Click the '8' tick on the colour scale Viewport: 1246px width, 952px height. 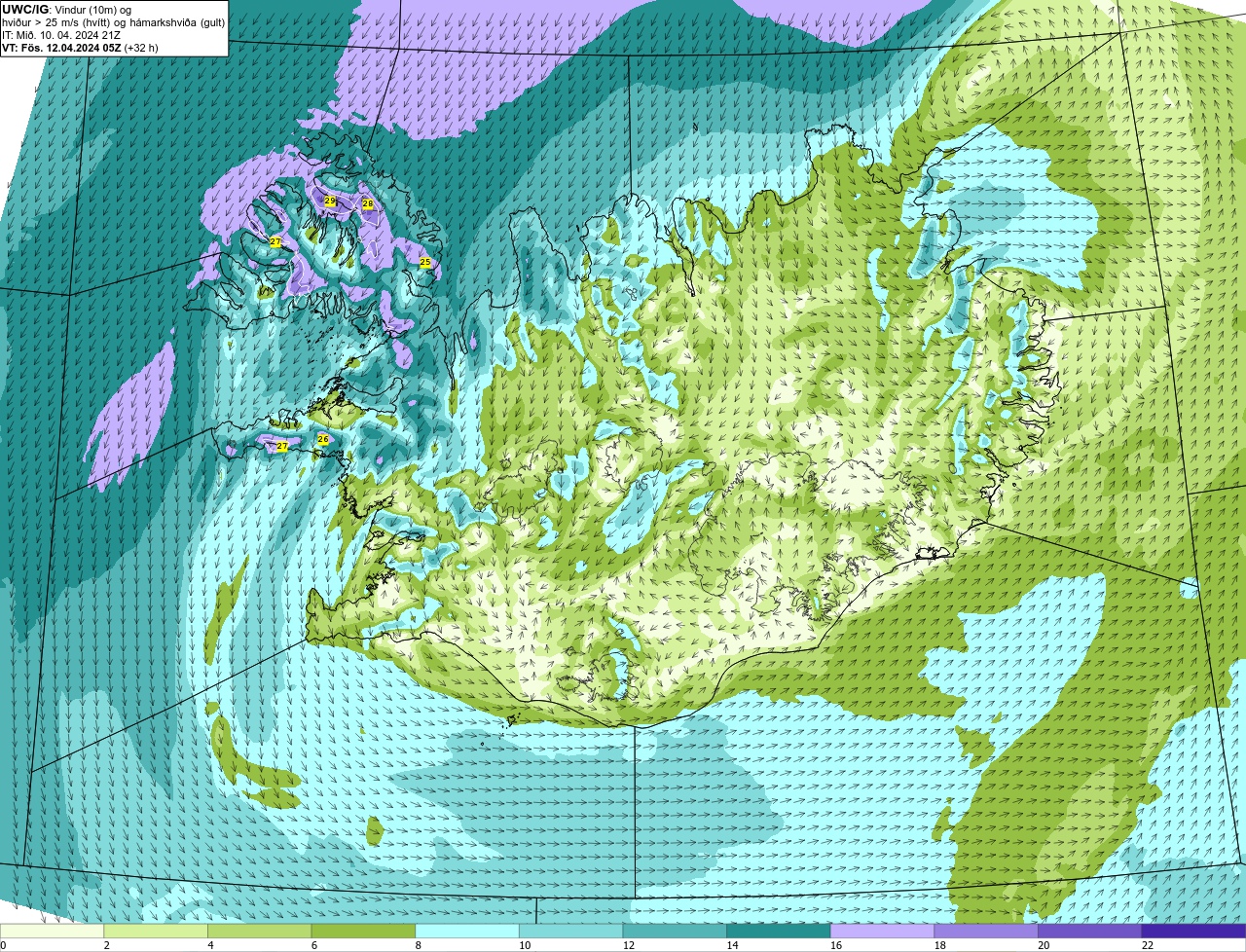click(x=418, y=945)
